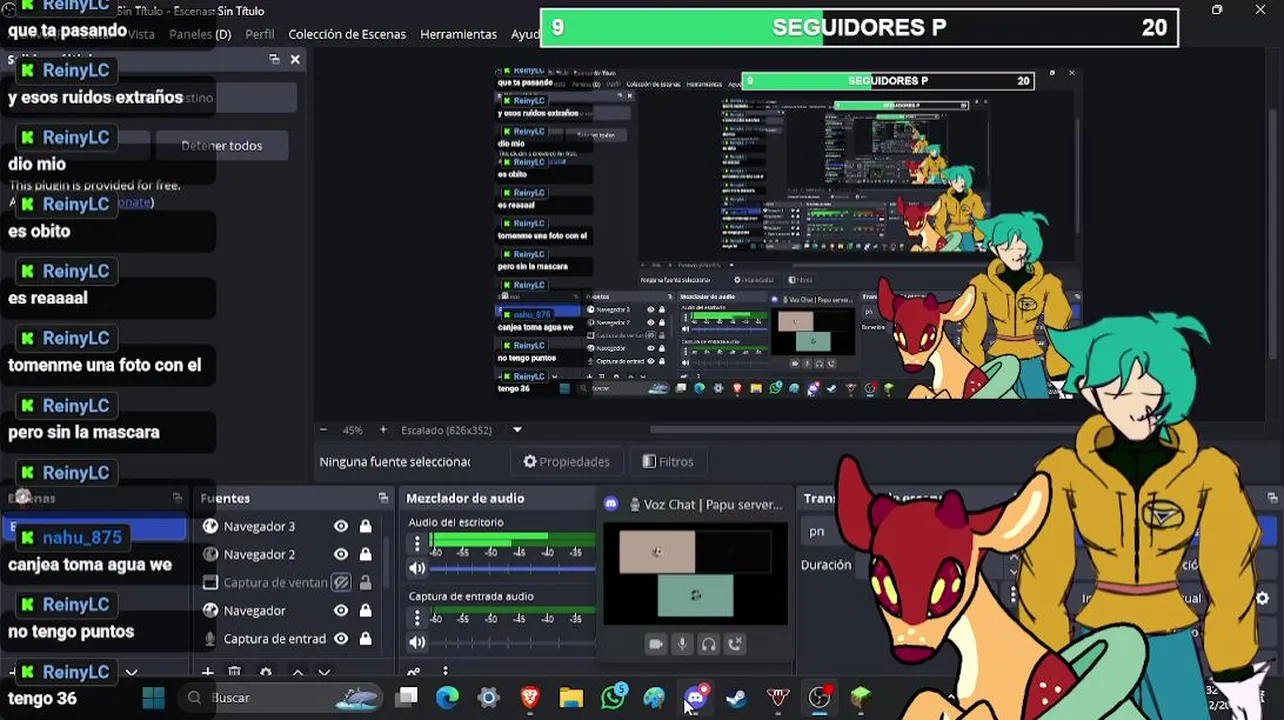Screen dimensions: 1284x720
Task: Adjust Audio del escritorio volume slider
Action: 512,568
